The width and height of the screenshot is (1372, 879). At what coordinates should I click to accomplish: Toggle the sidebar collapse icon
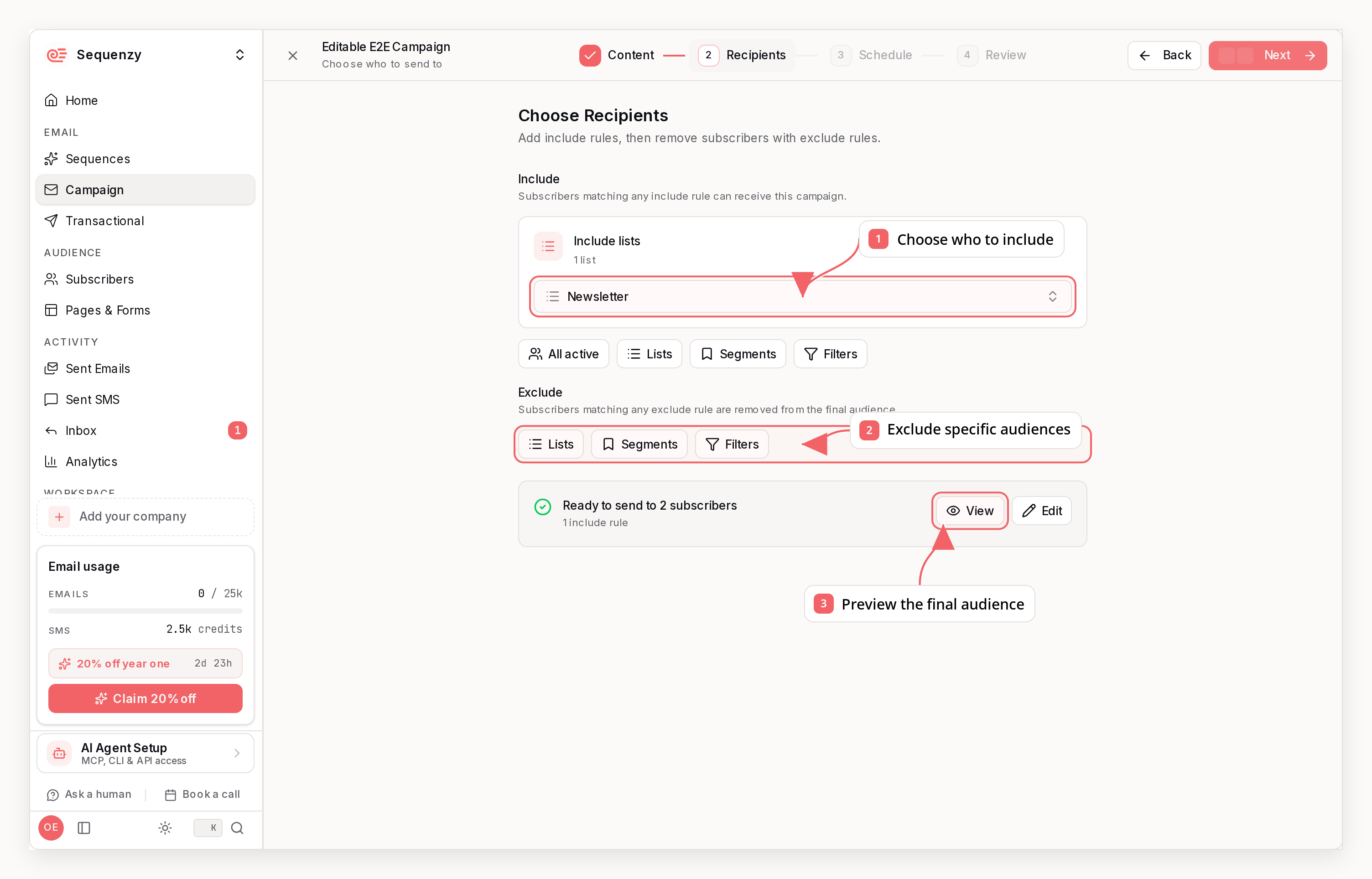[84, 827]
